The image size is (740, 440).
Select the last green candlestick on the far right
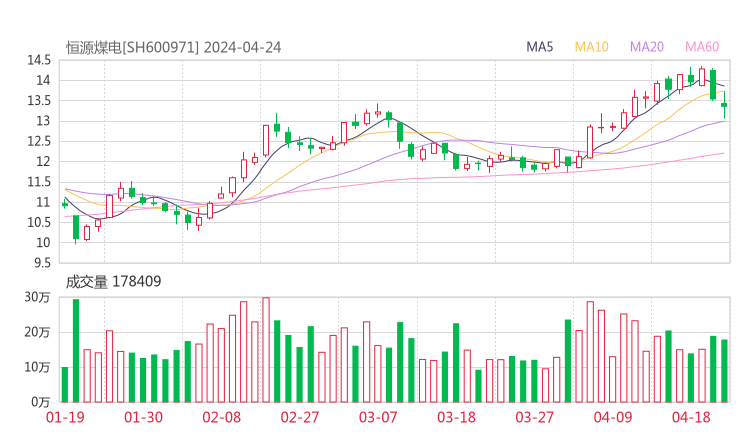(724, 105)
